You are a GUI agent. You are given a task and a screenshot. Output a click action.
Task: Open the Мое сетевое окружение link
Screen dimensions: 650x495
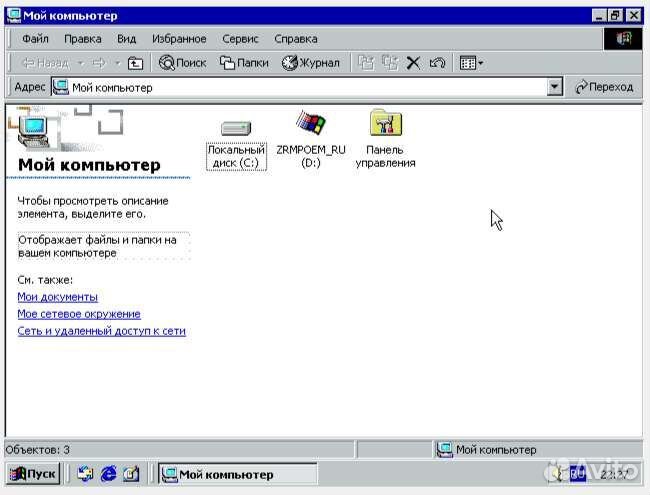(x=79, y=314)
